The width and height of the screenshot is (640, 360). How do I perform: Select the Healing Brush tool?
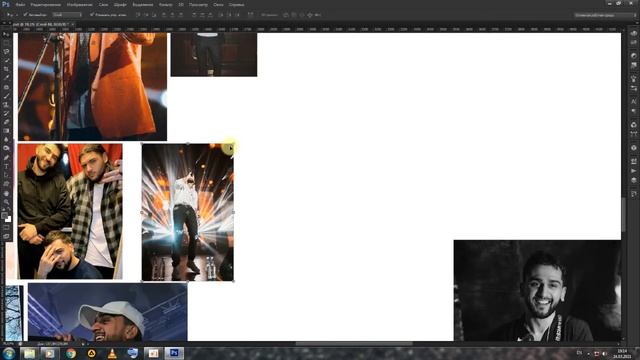(x=6, y=87)
